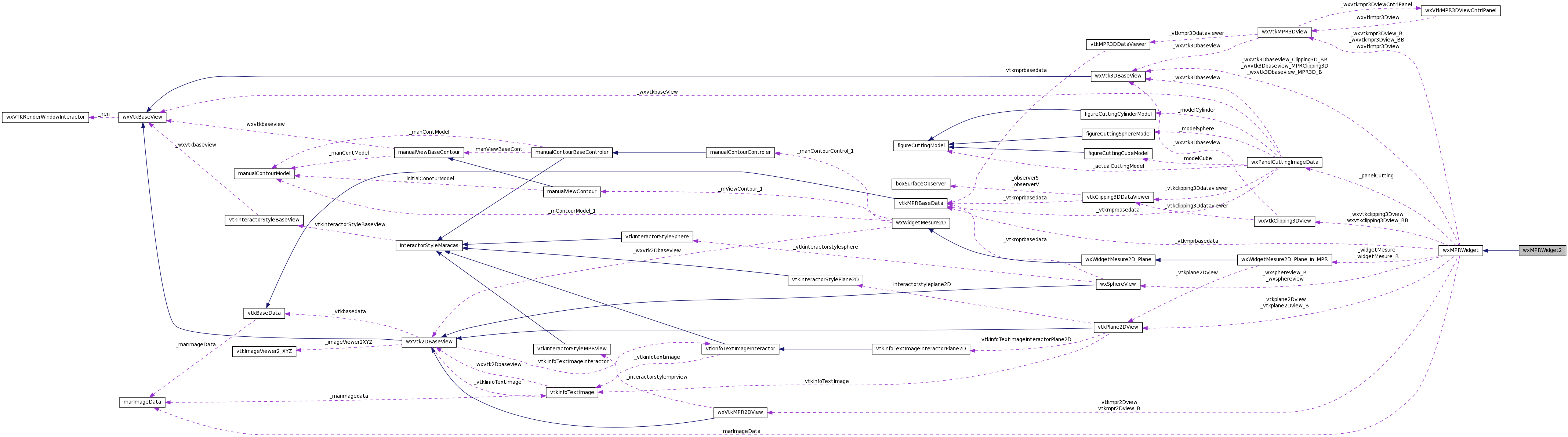The width and height of the screenshot is (1568, 437).
Task: Select the '_interactorstylemprview' edge label
Action: coord(657,378)
